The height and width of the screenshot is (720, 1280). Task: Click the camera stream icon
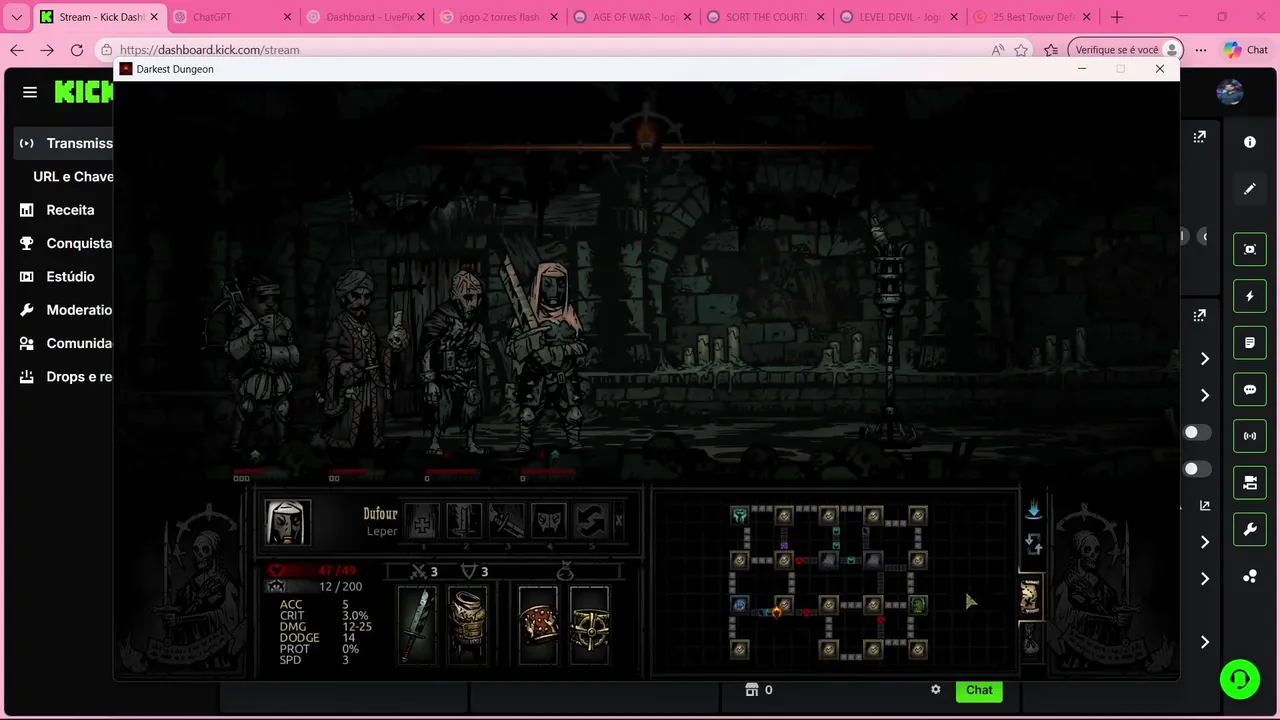1250,483
